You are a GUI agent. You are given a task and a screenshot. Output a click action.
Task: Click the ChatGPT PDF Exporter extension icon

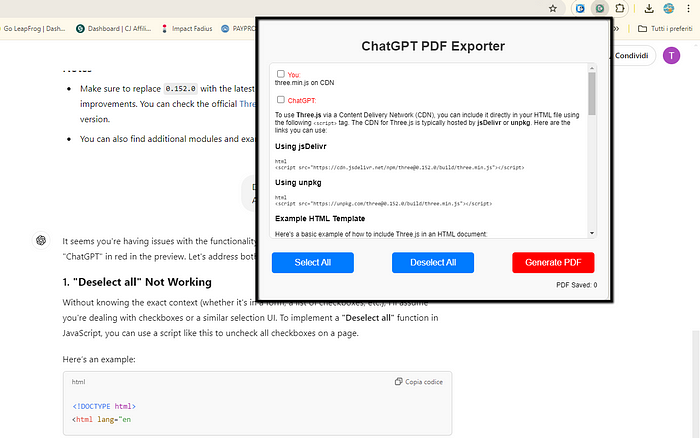tap(600, 8)
